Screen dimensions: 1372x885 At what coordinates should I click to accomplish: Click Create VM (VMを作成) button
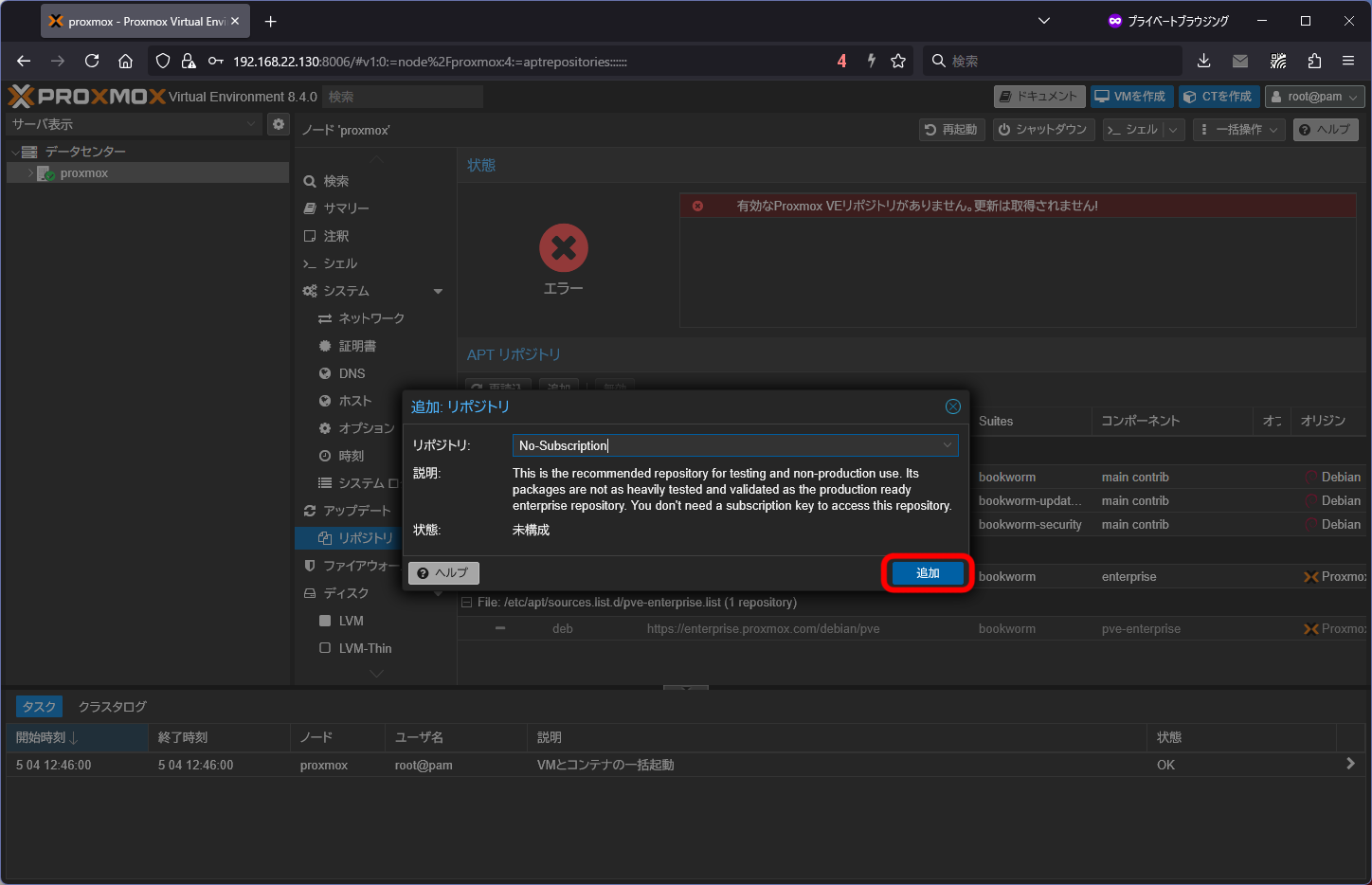(1131, 97)
